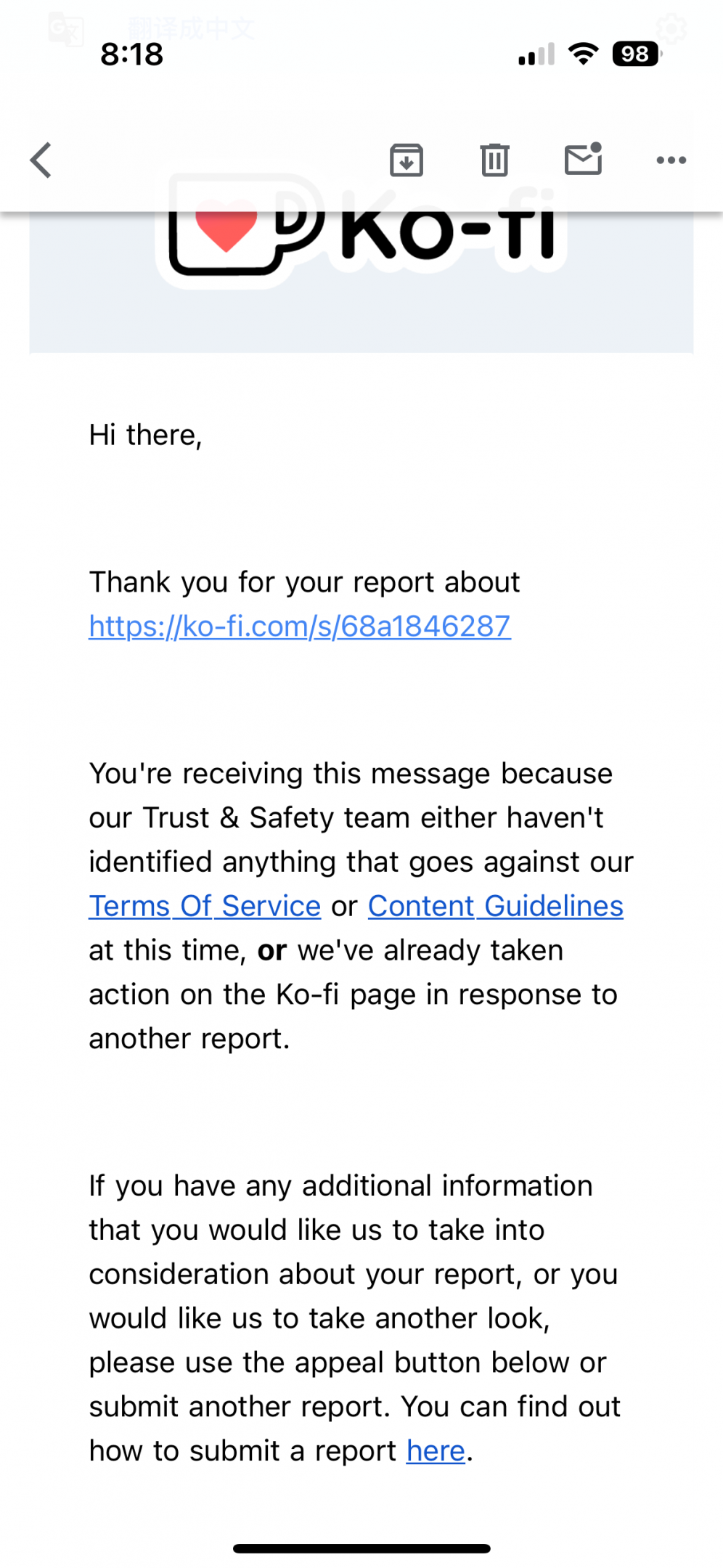Tap the faded 翻译成中文 translate label
723x1568 pixels.
pyautogui.click(x=191, y=29)
